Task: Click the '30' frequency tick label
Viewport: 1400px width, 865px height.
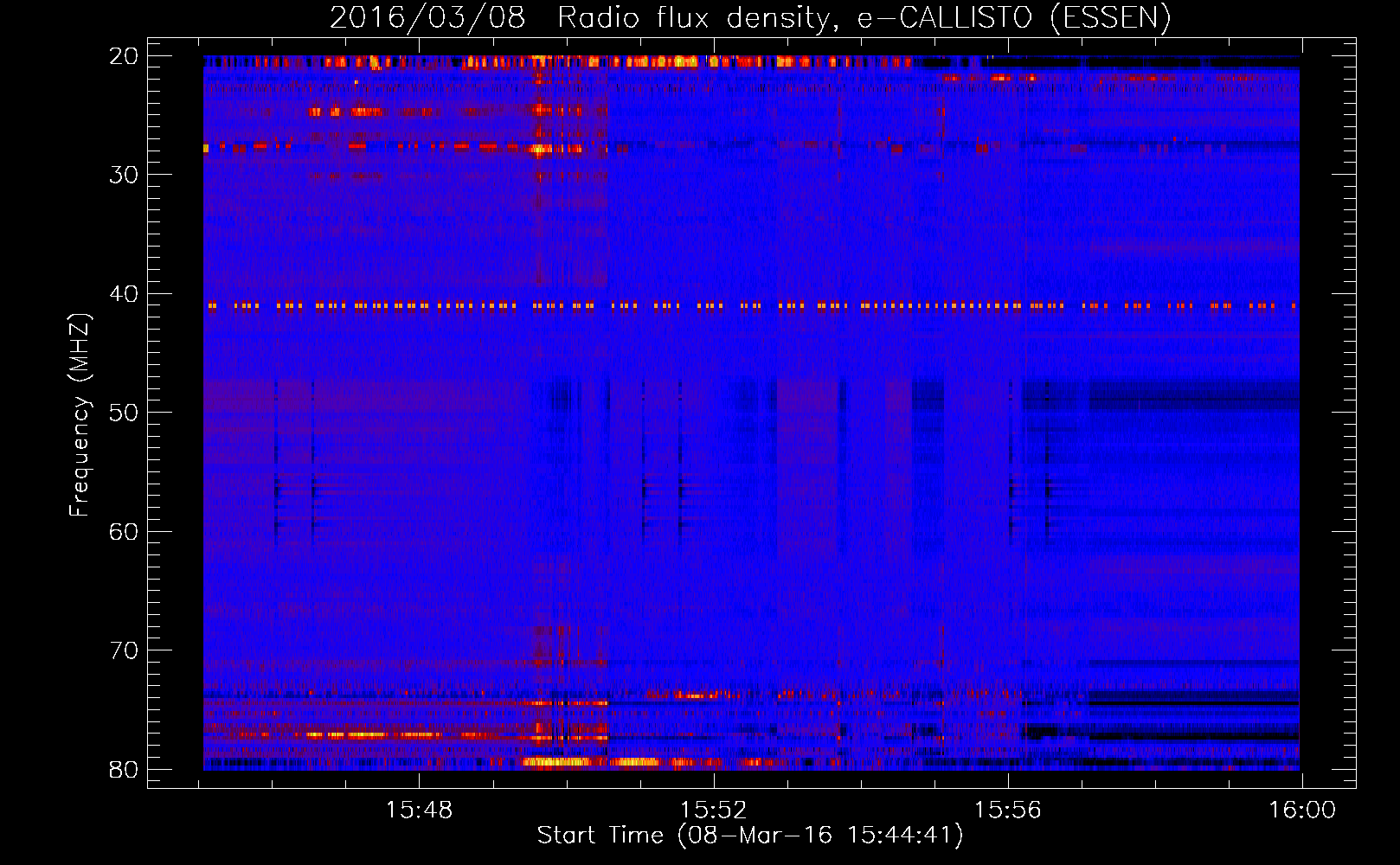Action: pos(125,175)
